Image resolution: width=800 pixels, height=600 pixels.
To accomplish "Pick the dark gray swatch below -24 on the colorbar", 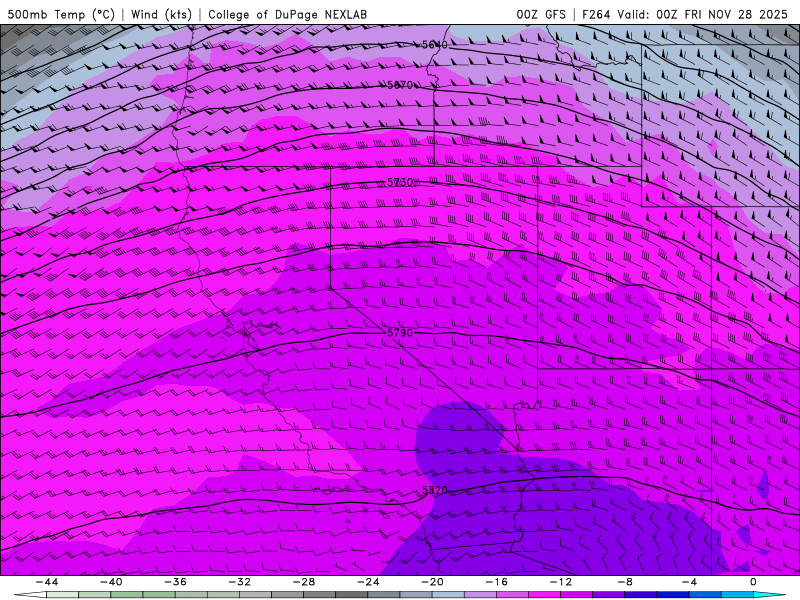I will 352,595.
